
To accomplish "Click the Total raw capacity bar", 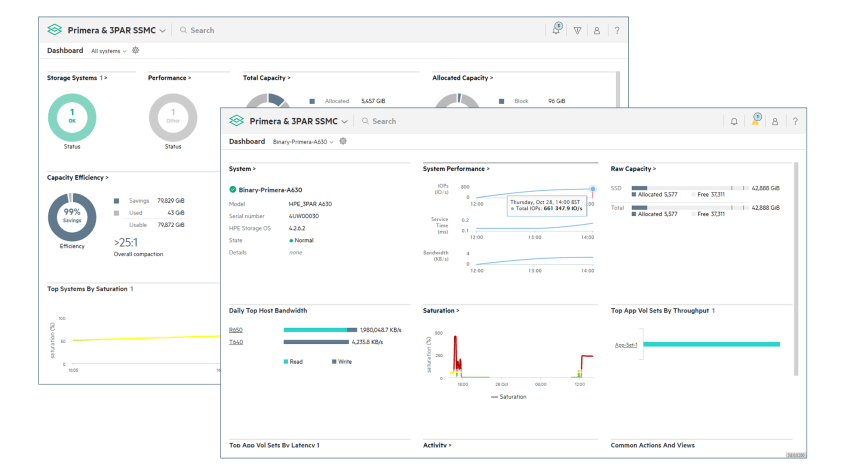I will coord(690,208).
